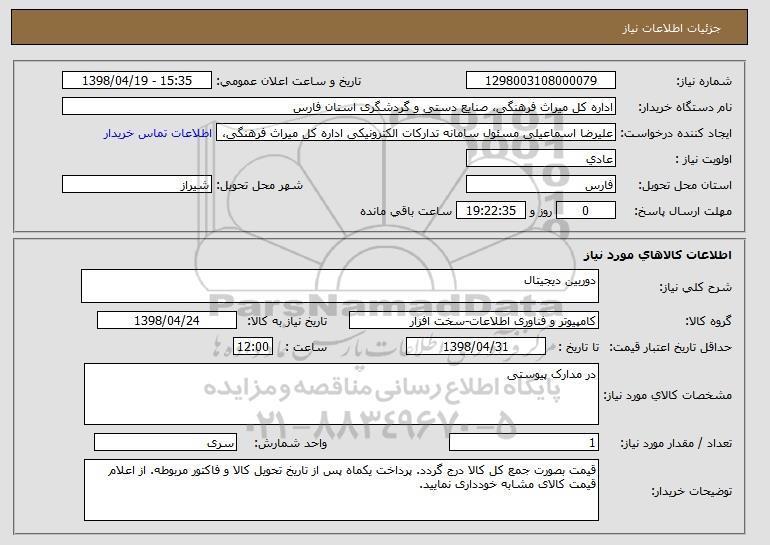770x545 pixels.
Task: Click the label ایجاد کننده درخواست
Action: [676, 133]
